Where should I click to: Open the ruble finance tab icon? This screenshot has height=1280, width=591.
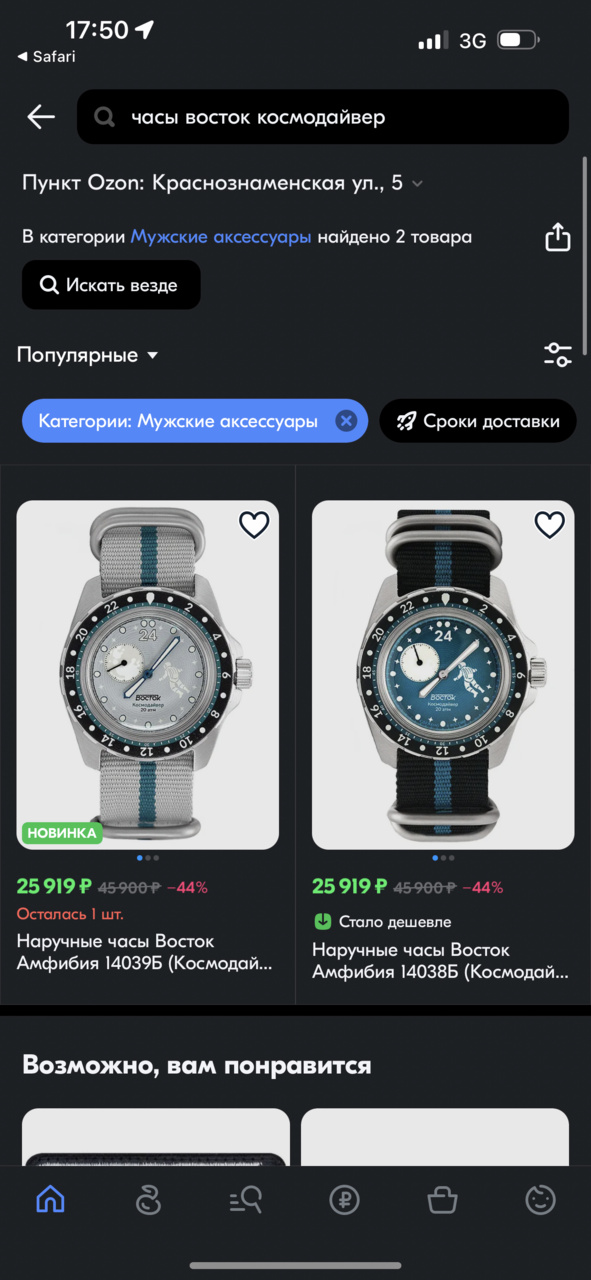tap(344, 1199)
